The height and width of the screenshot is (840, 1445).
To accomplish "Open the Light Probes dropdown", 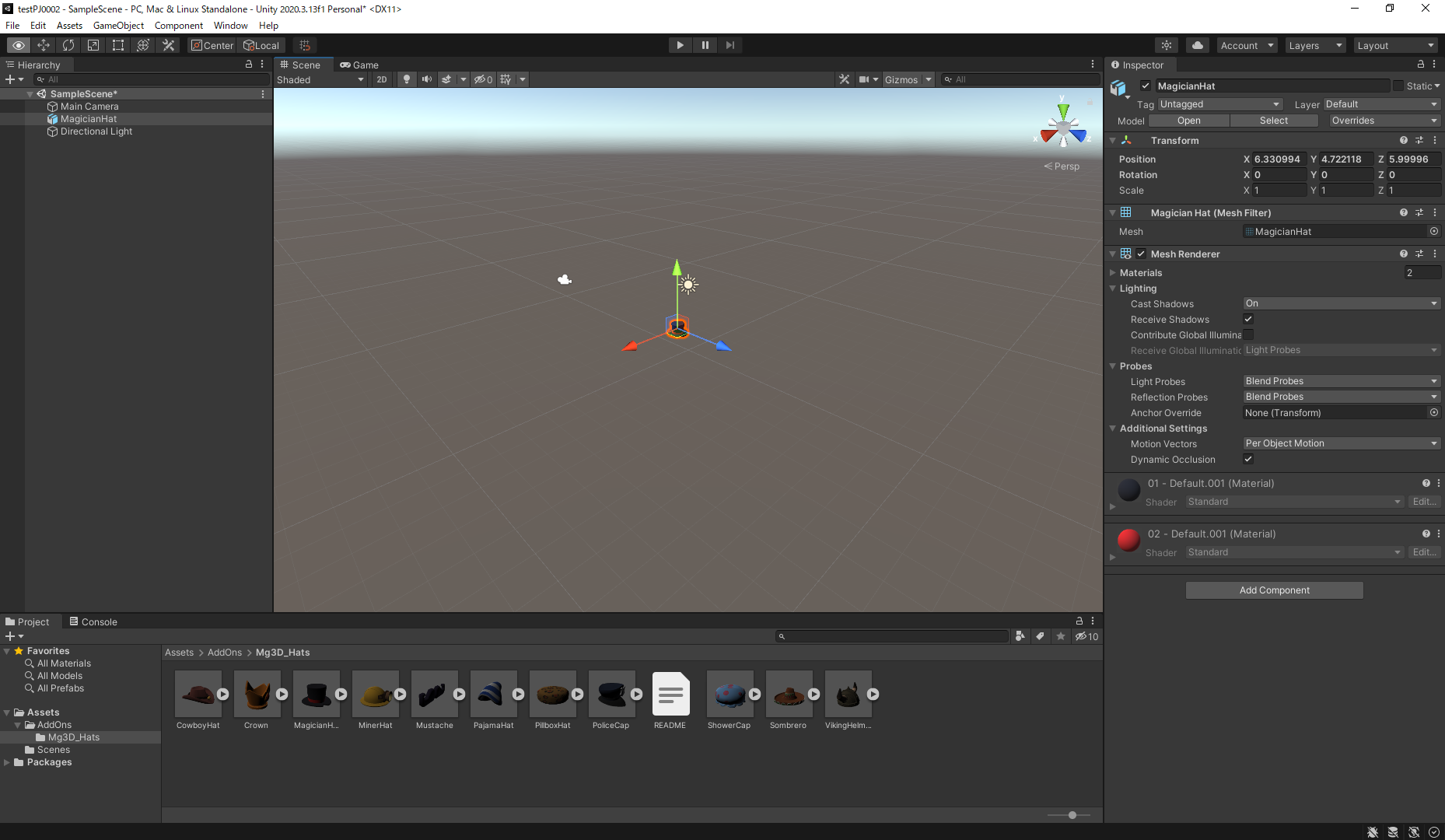I will (x=1342, y=381).
